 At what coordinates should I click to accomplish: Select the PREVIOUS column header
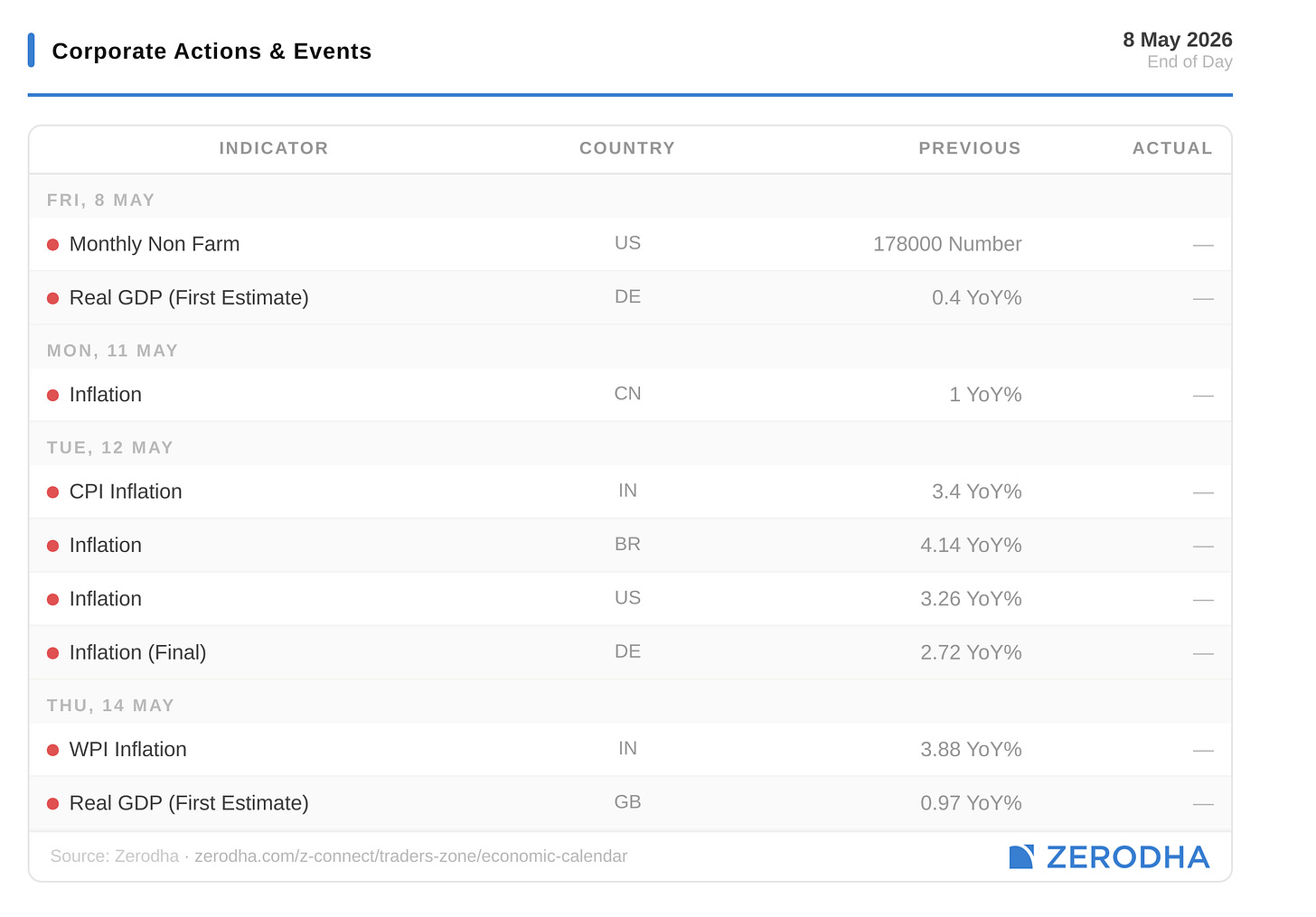pyautogui.click(x=970, y=148)
